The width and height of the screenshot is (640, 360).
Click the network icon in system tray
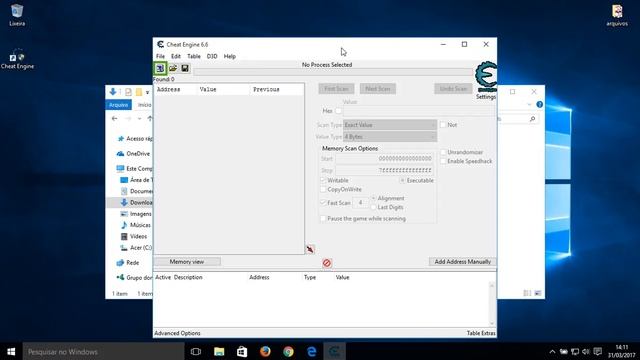(x=575, y=351)
